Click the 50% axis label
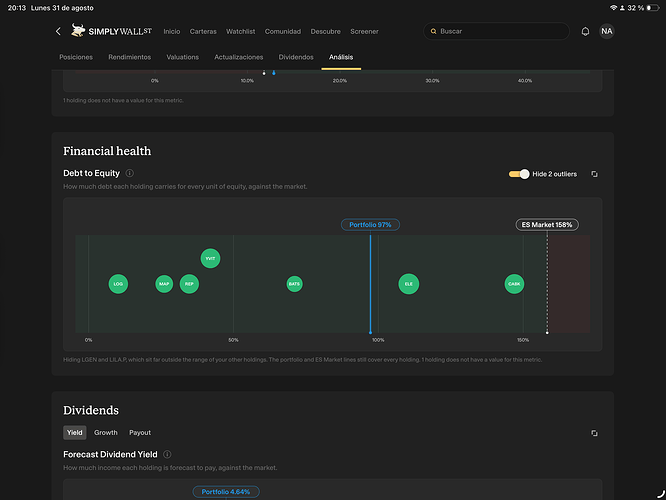 (233, 340)
